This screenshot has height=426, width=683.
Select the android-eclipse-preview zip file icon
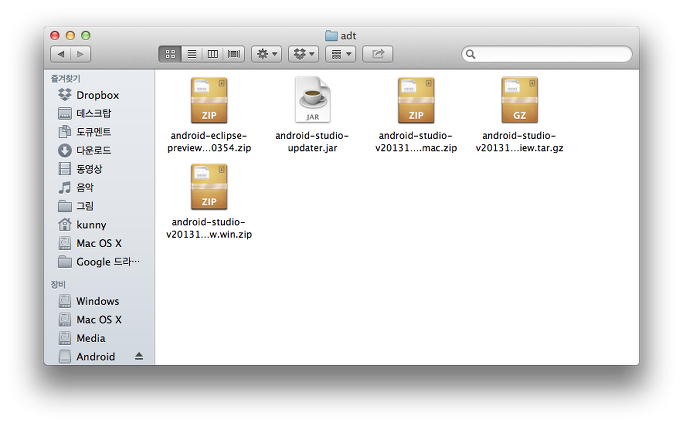tap(209, 100)
